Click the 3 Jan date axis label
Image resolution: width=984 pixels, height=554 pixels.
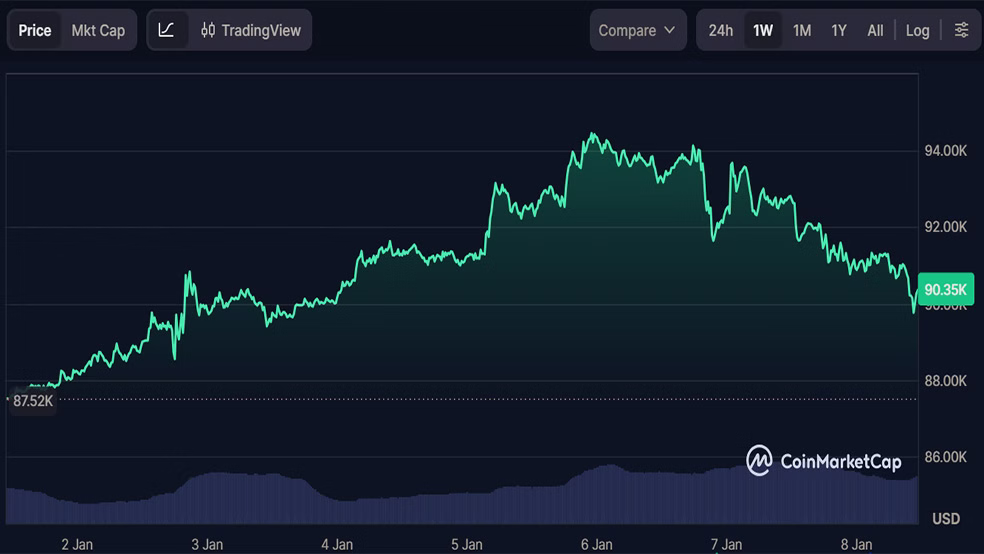[207, 544]
